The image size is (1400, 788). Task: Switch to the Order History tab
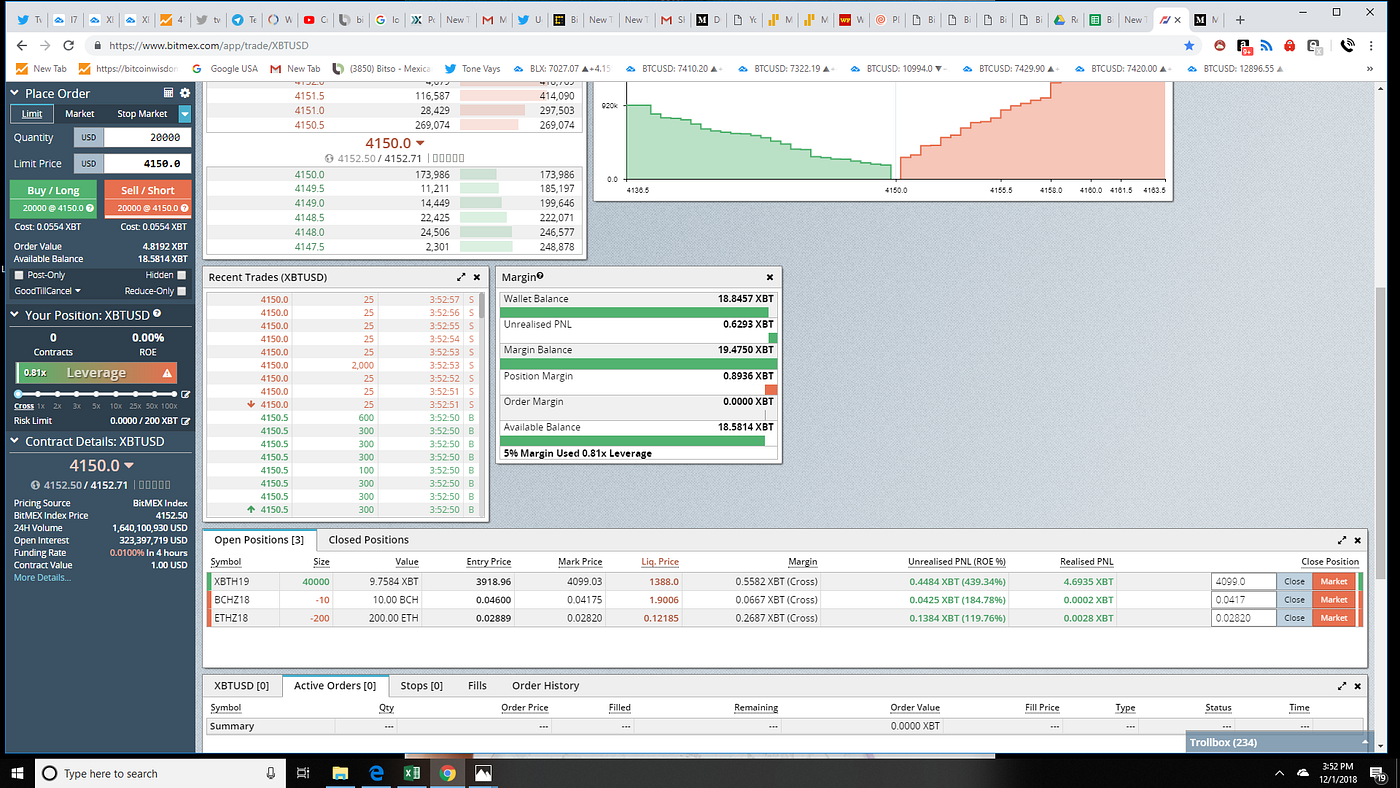(x=545, y=686)
